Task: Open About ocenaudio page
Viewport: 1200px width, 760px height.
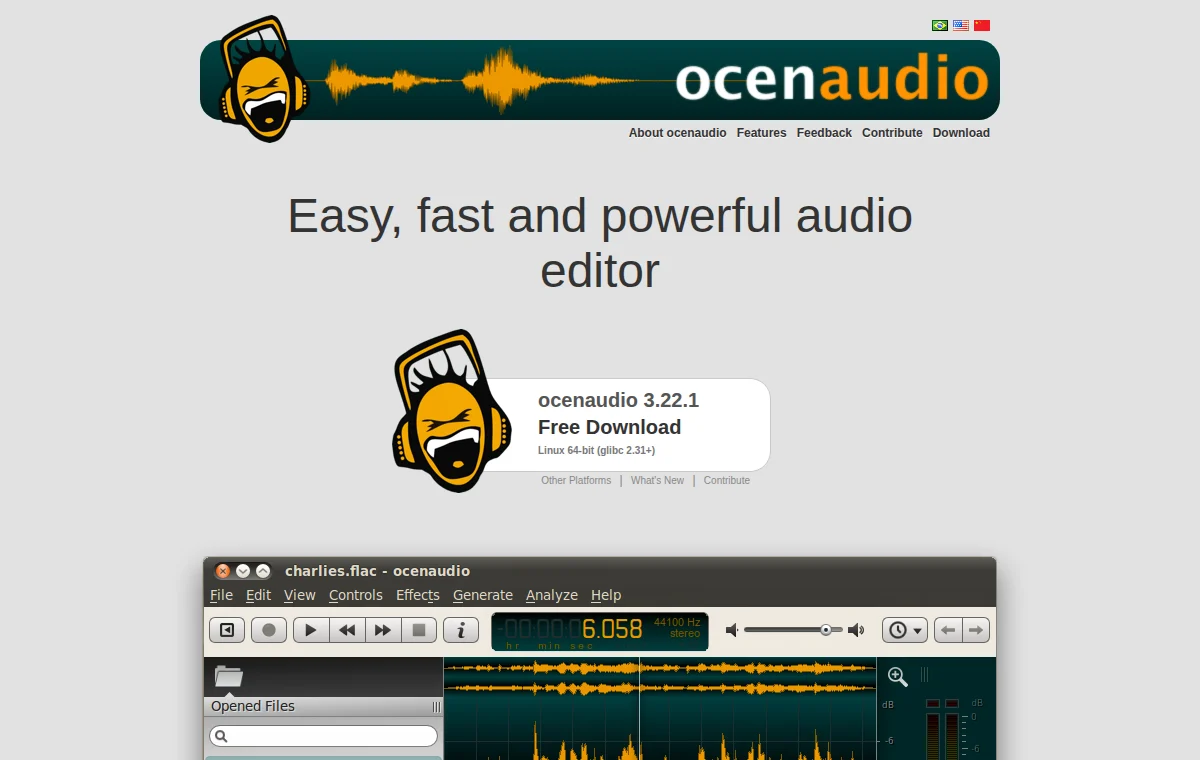Action: pos(678,133)
